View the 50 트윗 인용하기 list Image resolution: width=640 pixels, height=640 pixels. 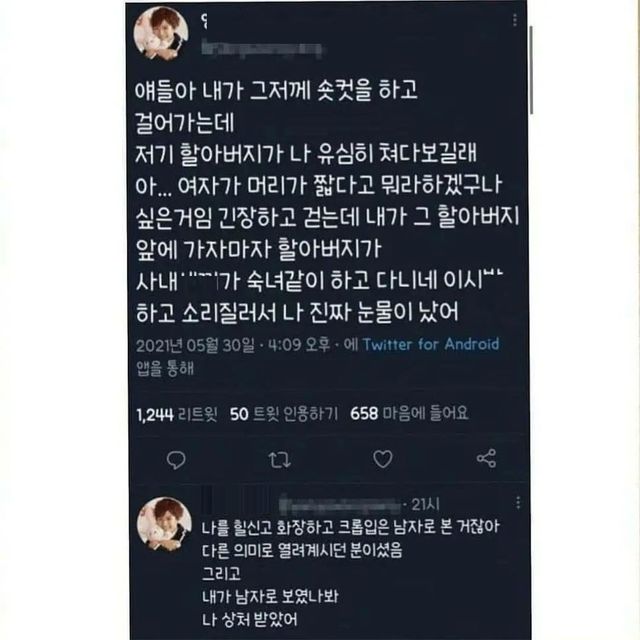tap(284, 414)
